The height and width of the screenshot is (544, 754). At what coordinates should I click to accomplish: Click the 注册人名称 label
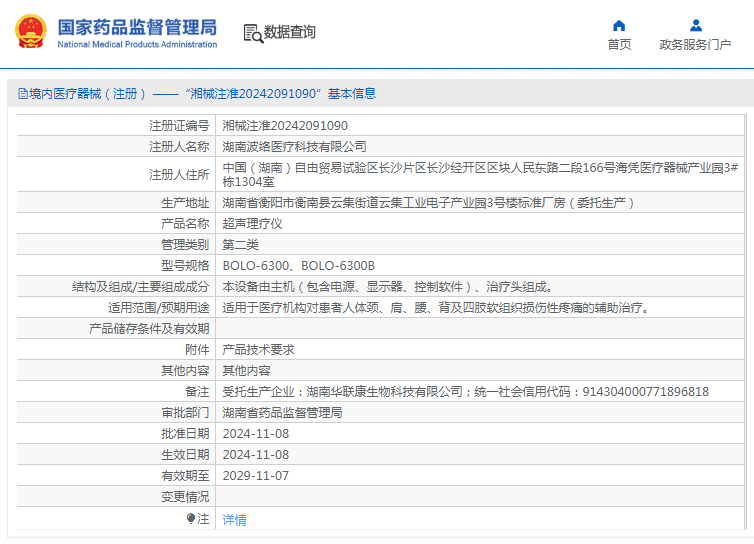(x=179, y=147)
